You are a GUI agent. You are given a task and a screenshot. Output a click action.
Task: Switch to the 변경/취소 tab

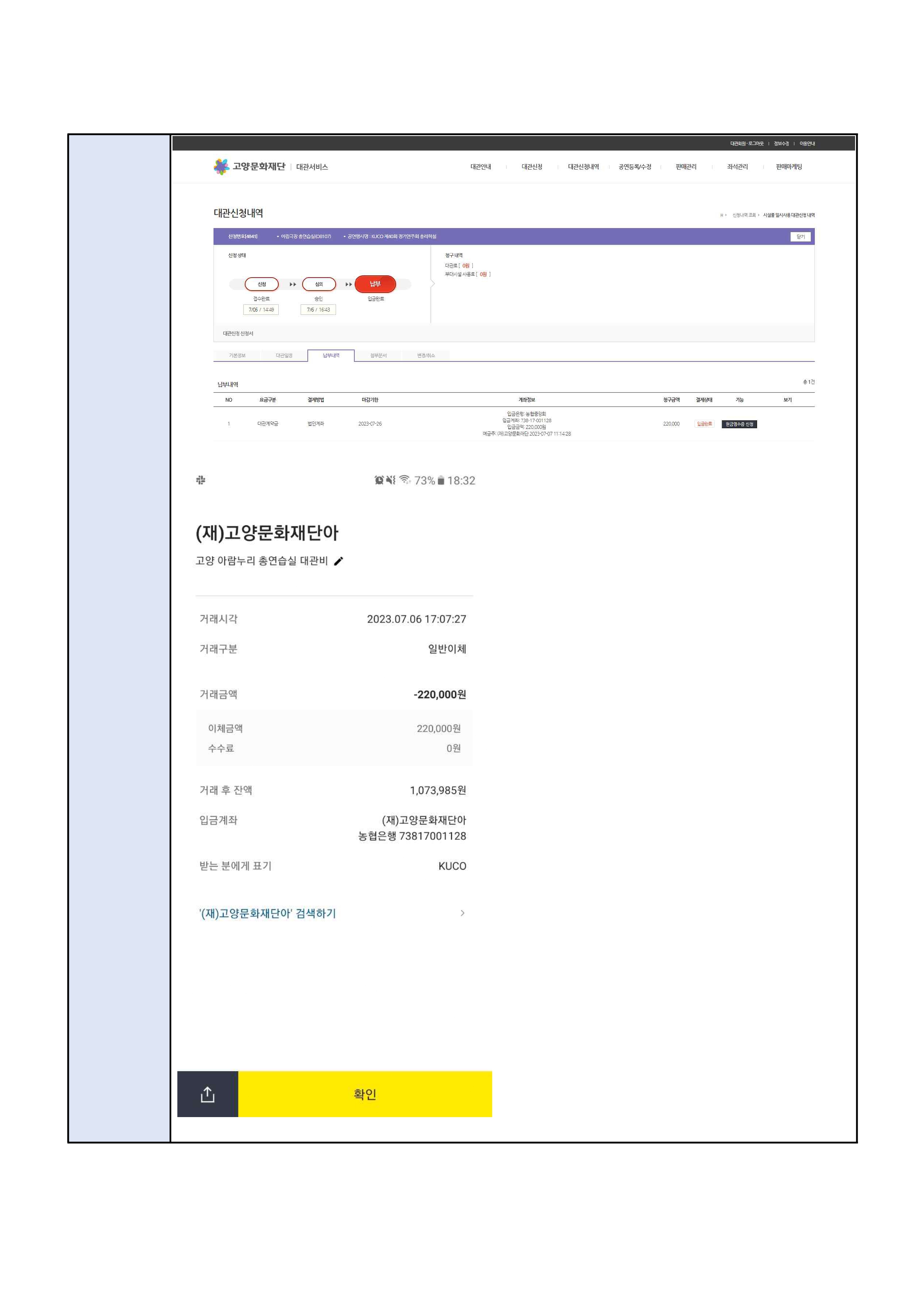click(425, 356)
